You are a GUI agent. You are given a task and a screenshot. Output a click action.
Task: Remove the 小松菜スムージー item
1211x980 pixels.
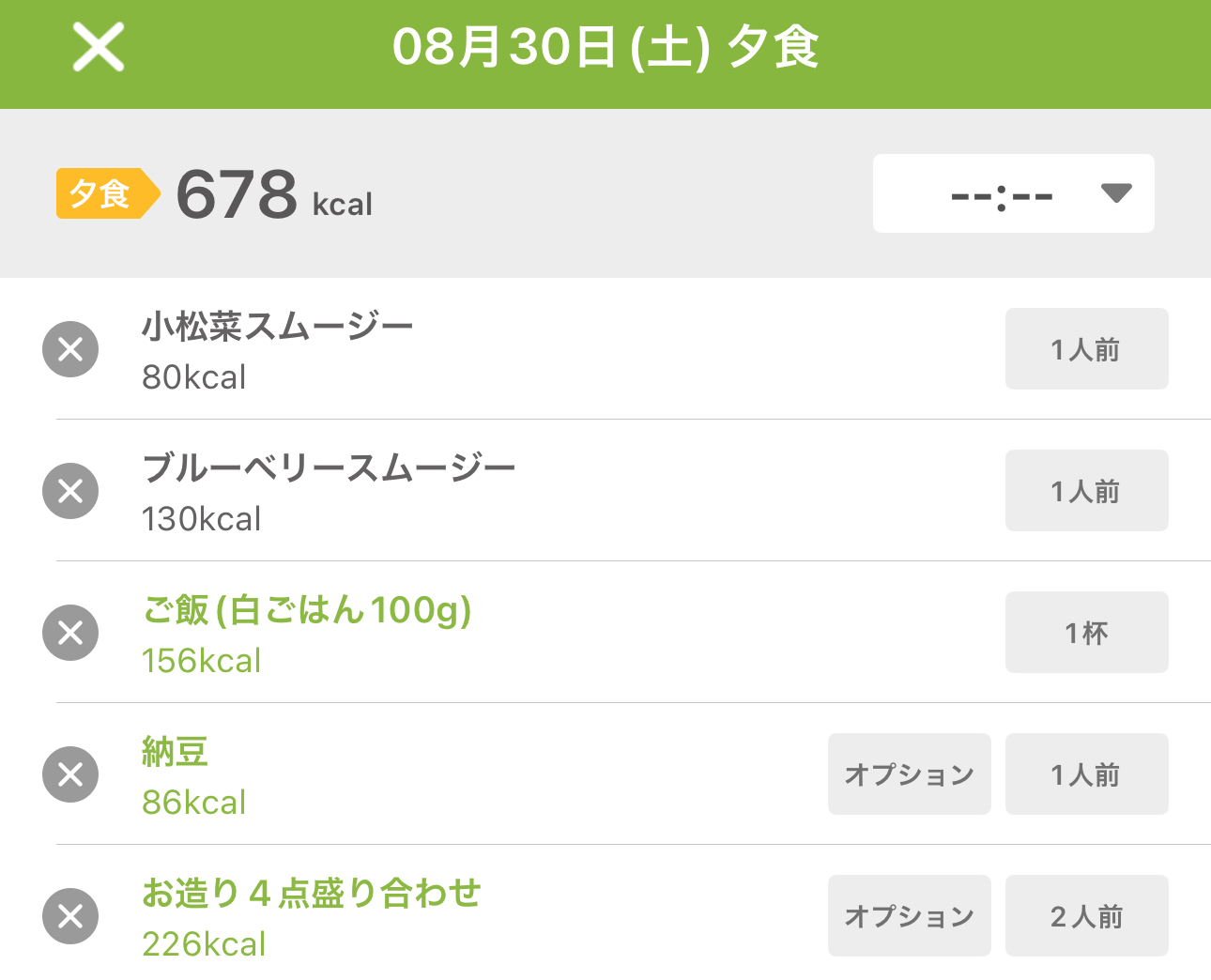[70, 349]
